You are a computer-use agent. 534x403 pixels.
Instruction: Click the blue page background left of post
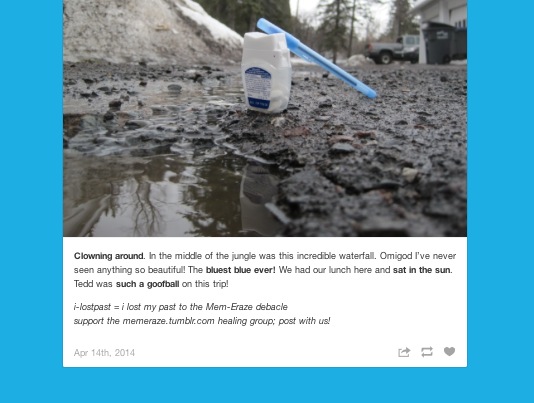click(x=31, y=184)
